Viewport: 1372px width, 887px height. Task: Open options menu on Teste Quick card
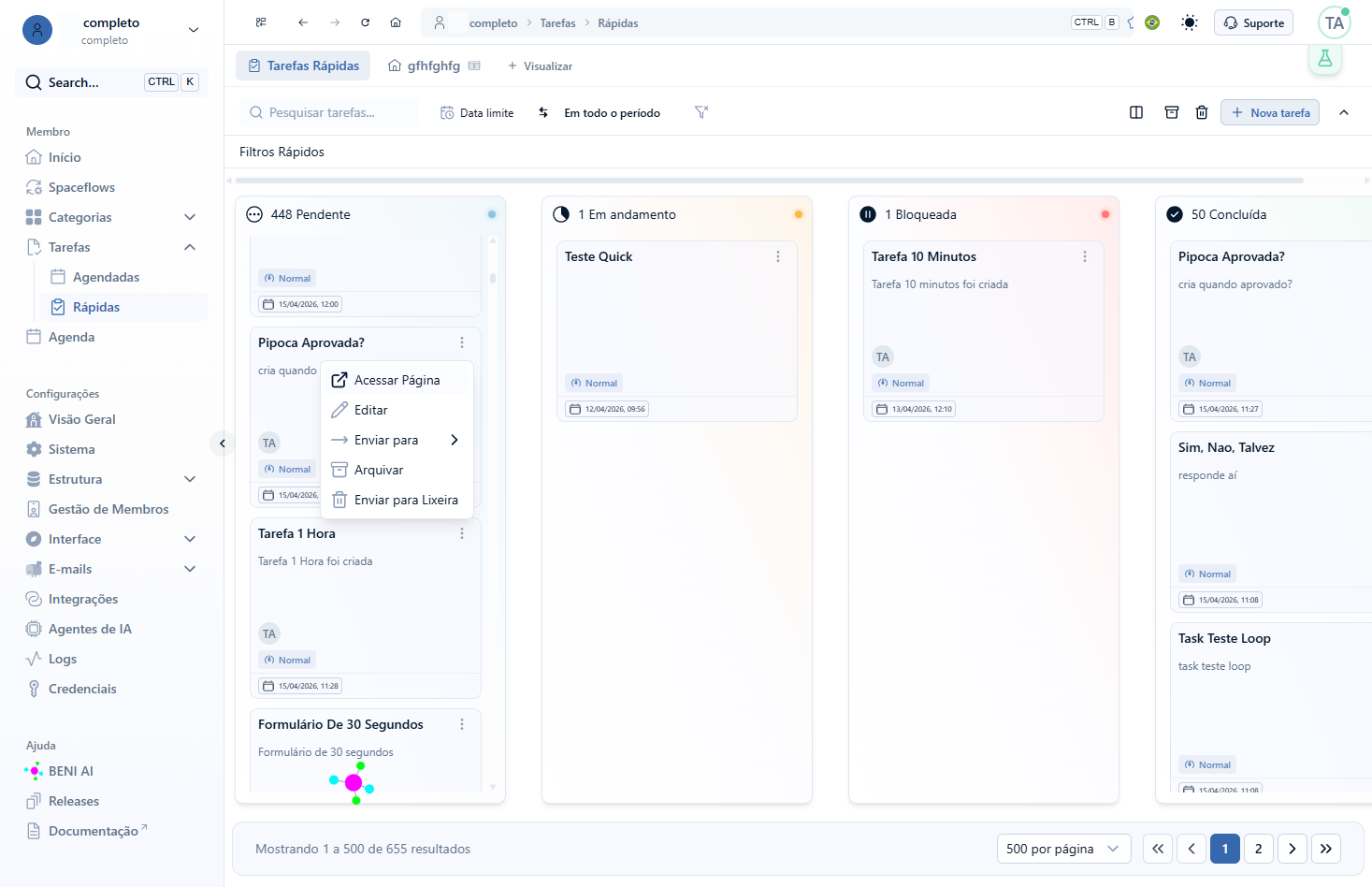click(x=778, y=256)
